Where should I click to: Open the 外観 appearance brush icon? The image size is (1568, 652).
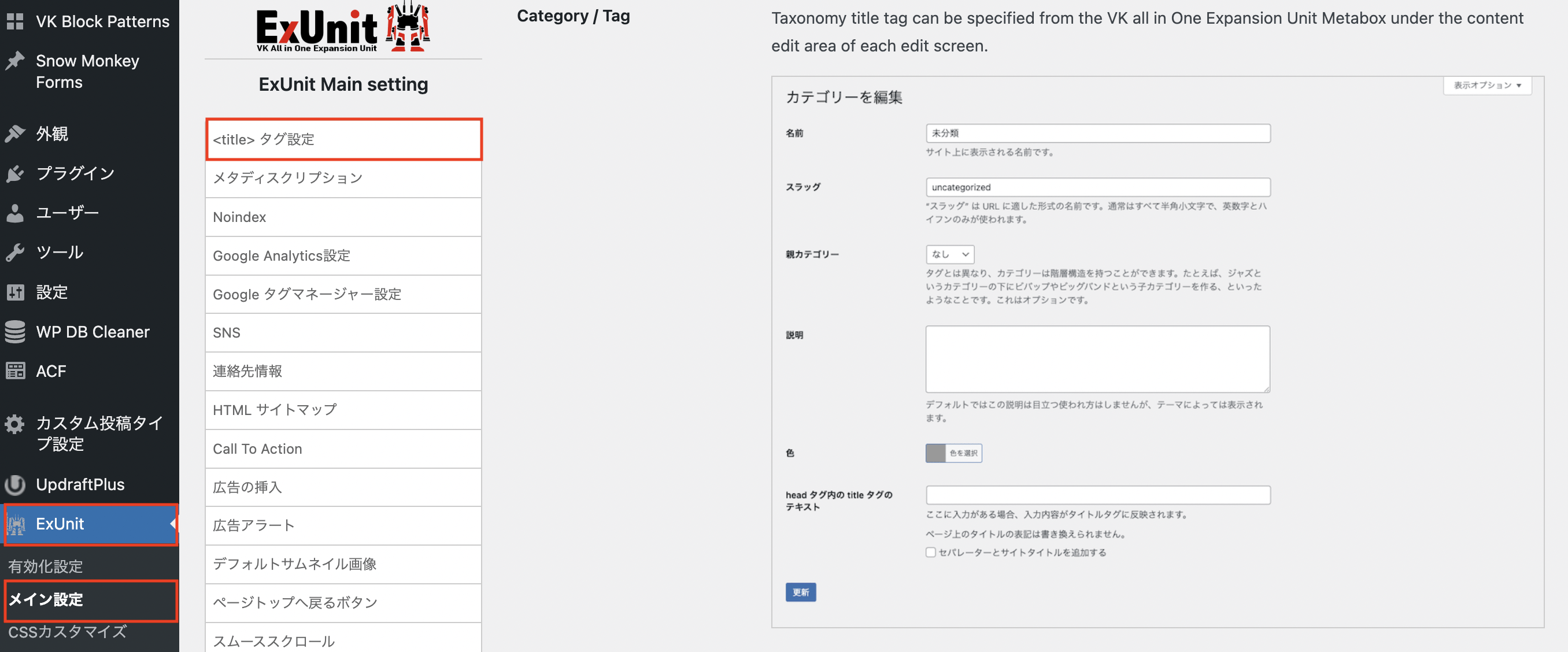point(15,134)
